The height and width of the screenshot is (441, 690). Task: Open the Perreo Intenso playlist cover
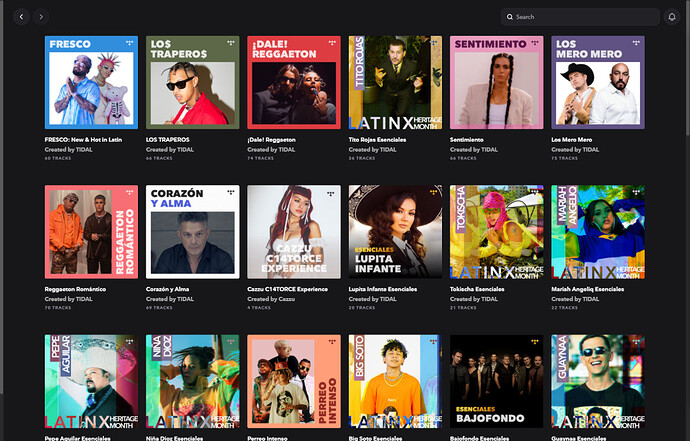(294, 382)
